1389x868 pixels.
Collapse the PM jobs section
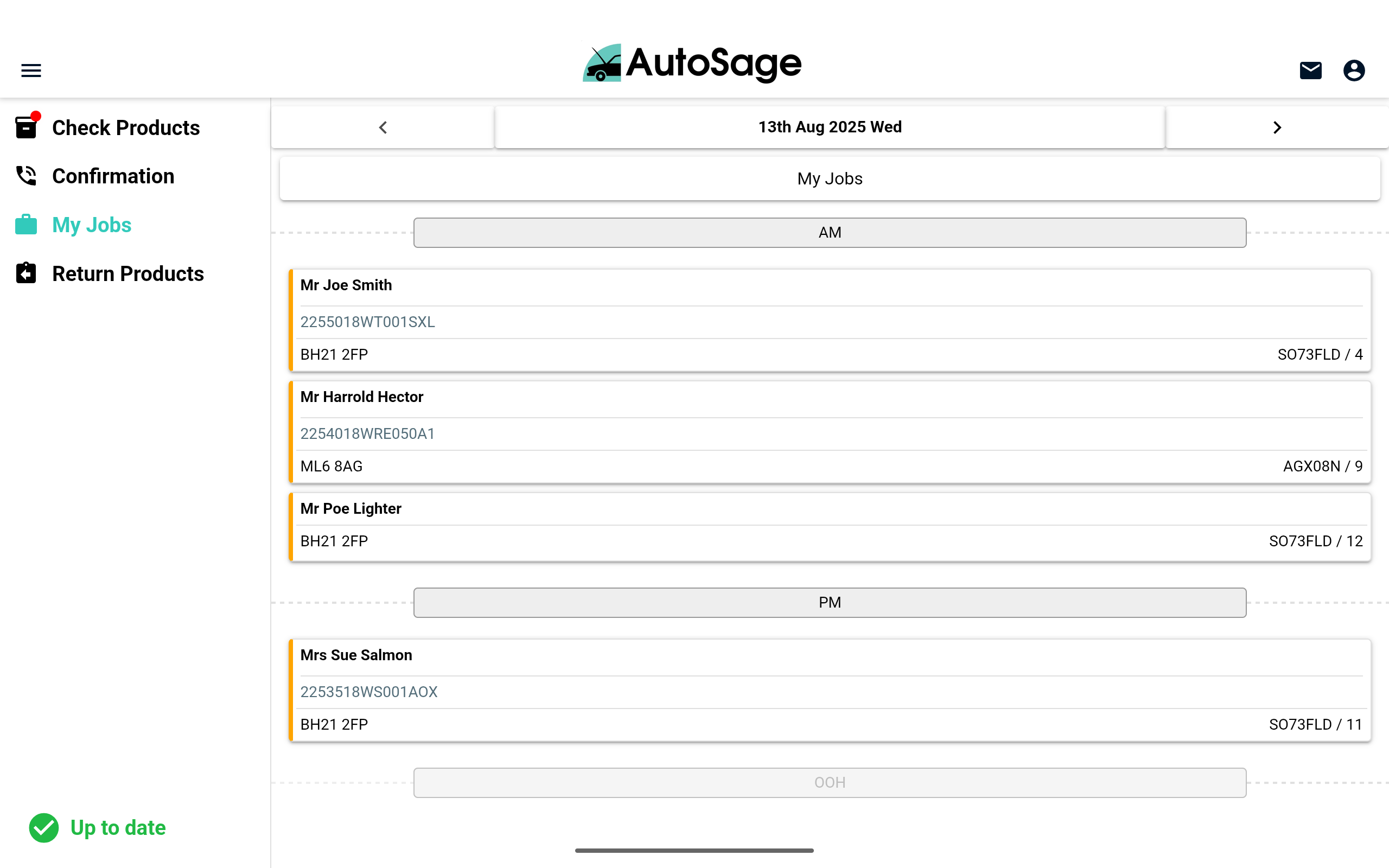coord(830,602)
